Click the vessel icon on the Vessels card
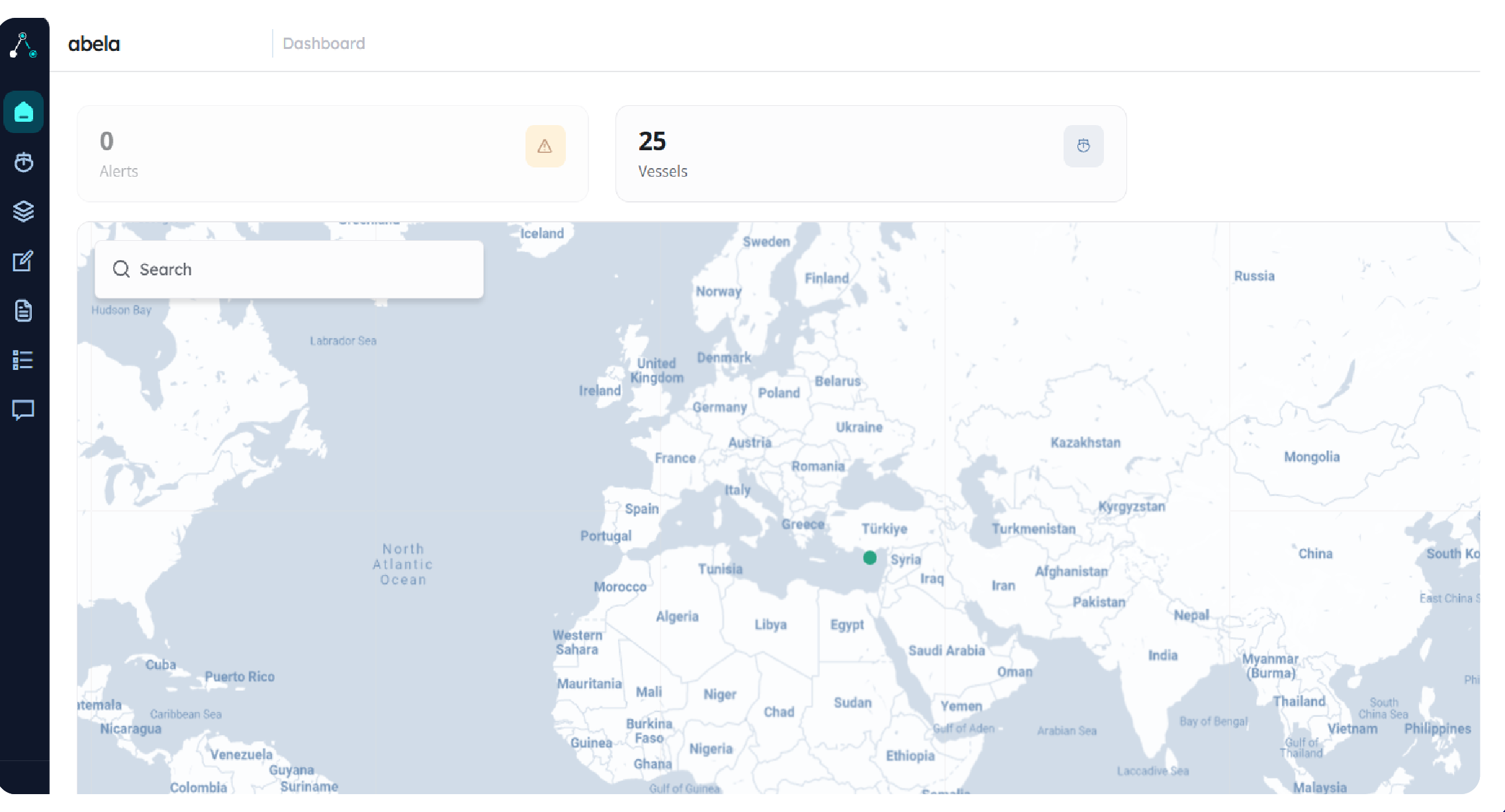The image size is (1505, 812). click(1083, 146)
